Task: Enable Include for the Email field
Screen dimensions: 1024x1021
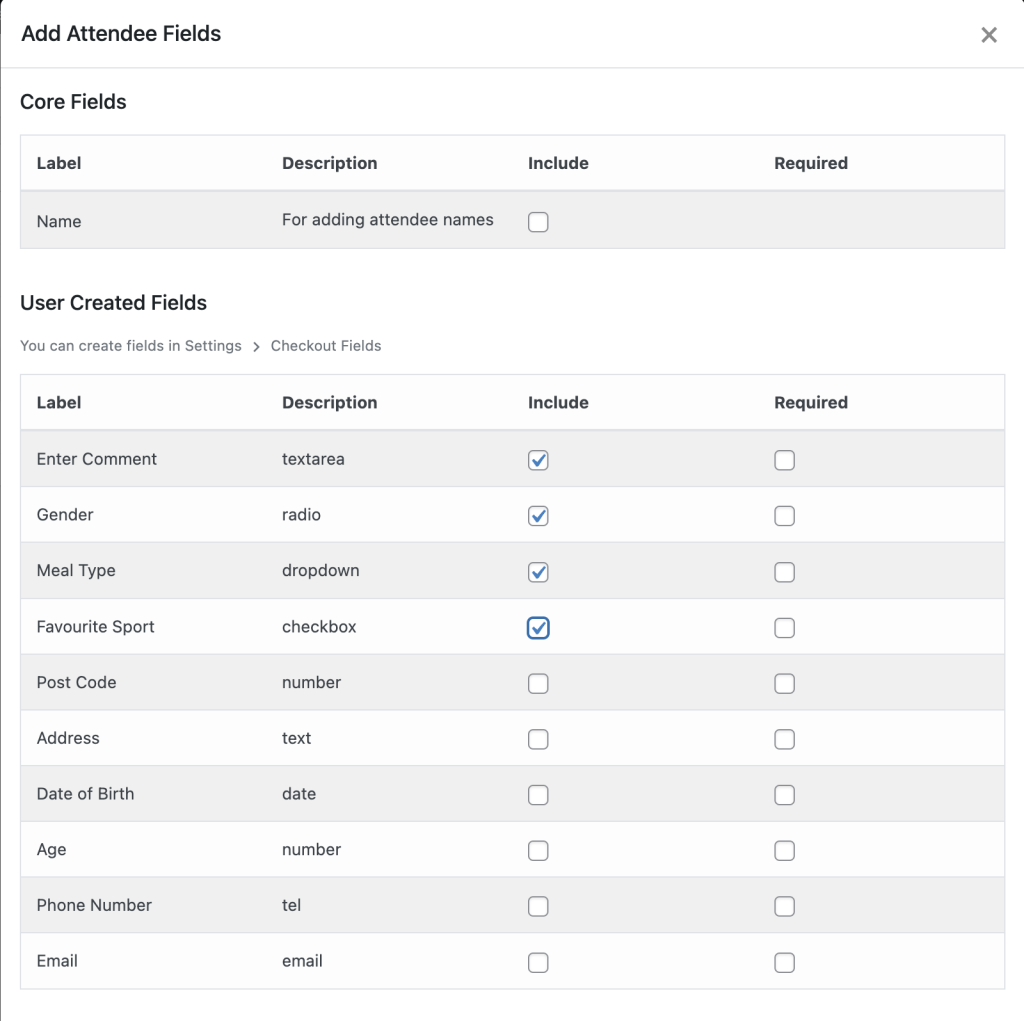Action: [x=538, y=962]
